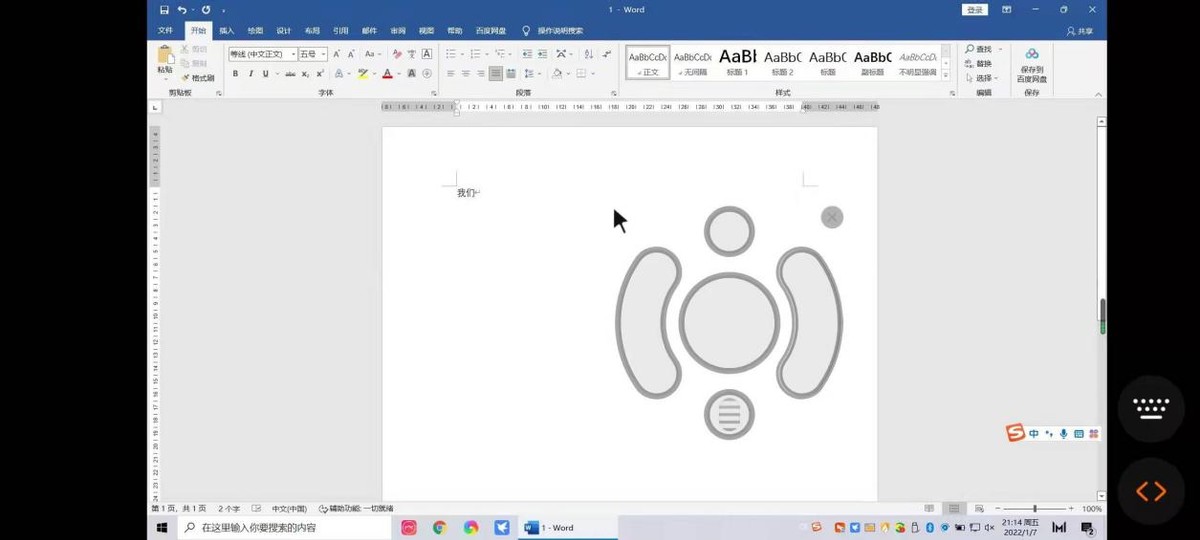Click the Numbering list icon

[x=476, y=54]
